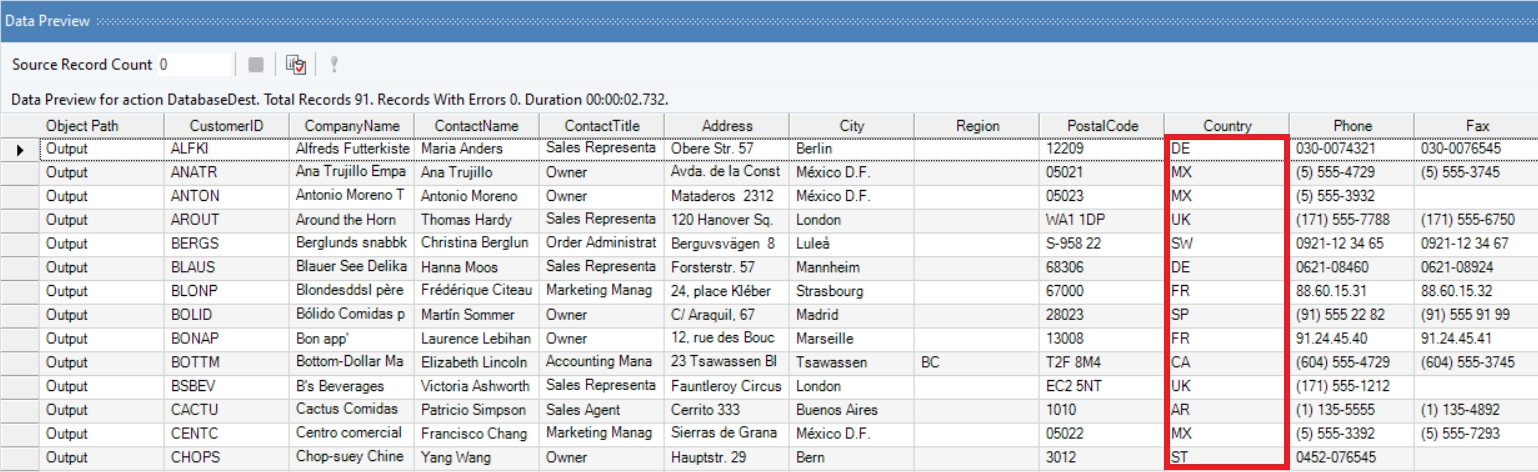The height and width of the screenshot is (472, 1538).
Task: Click the phone cell 0452-076545
Action: tap(1350, 458)
